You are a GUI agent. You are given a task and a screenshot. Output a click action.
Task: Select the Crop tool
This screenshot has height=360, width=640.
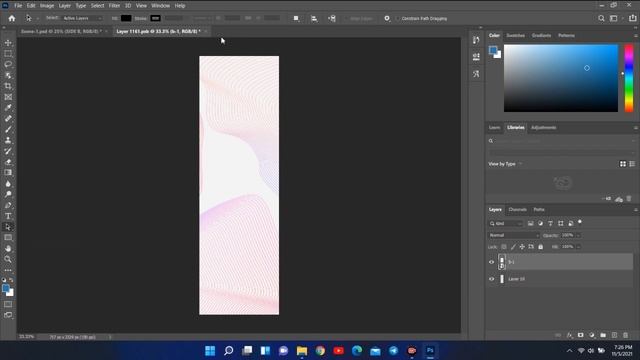click(8, 86)
